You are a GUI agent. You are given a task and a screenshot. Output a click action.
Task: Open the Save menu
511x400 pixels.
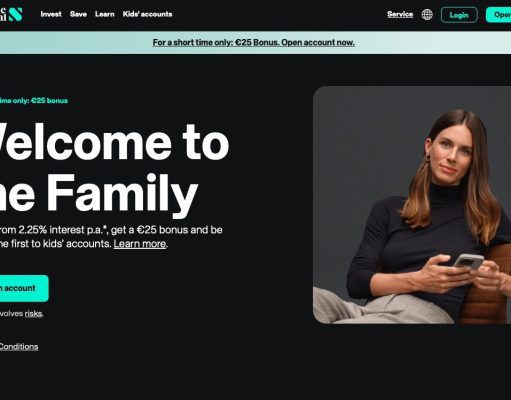(78, 14)
